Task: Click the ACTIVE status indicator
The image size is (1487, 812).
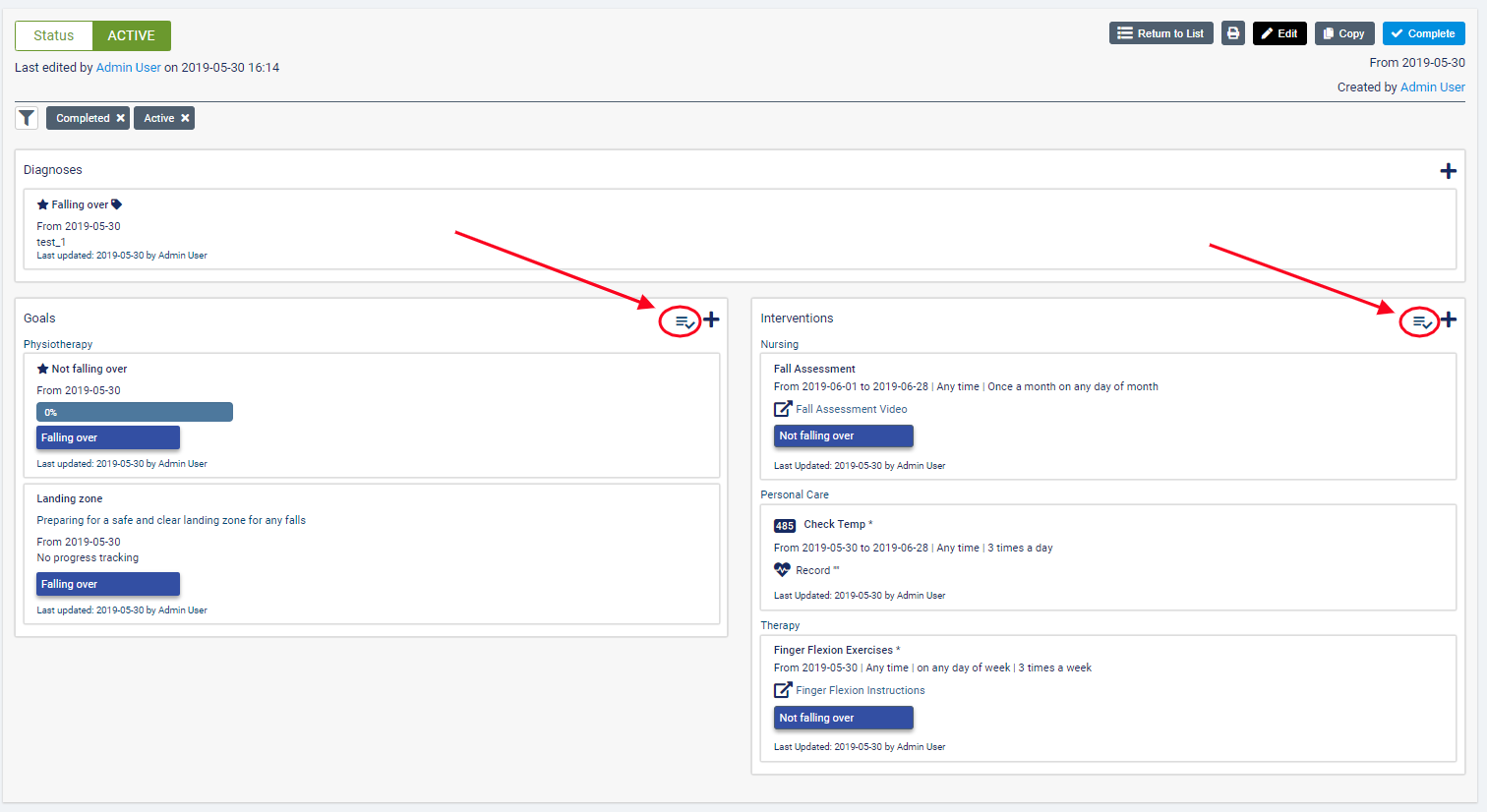Action: coord(131,35)
